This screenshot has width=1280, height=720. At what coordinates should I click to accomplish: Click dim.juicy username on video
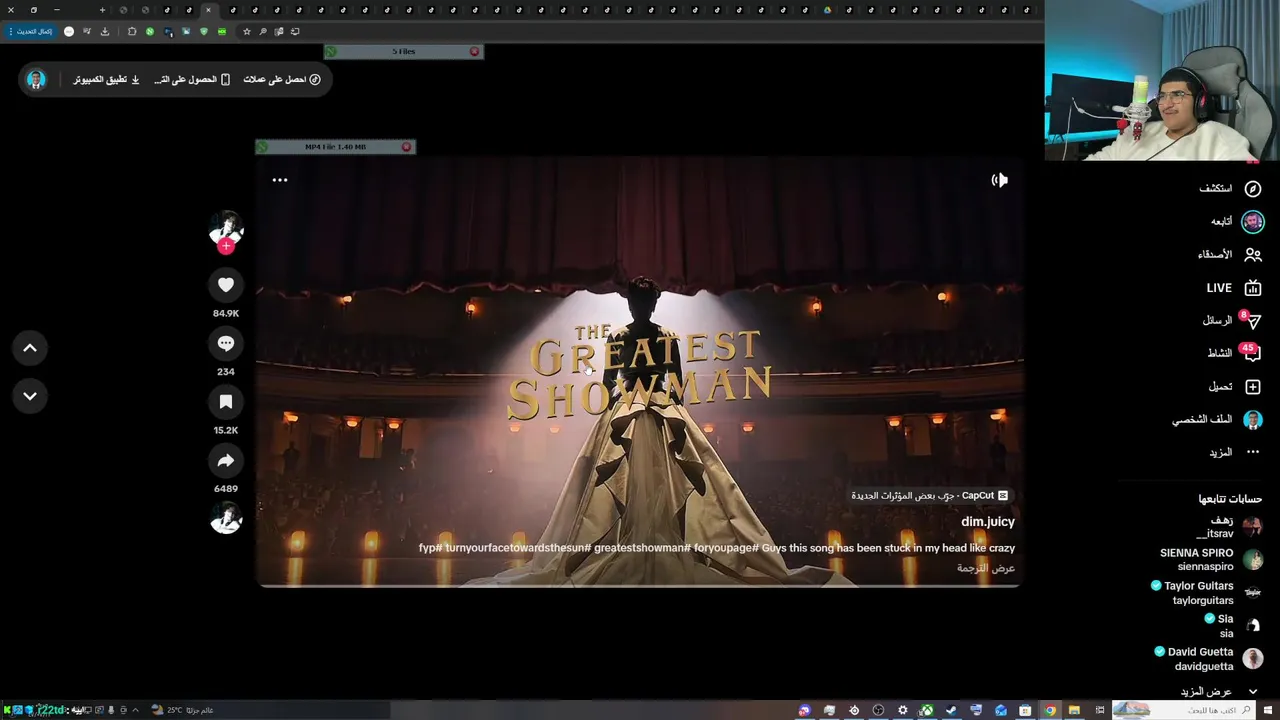pos(988,522)
